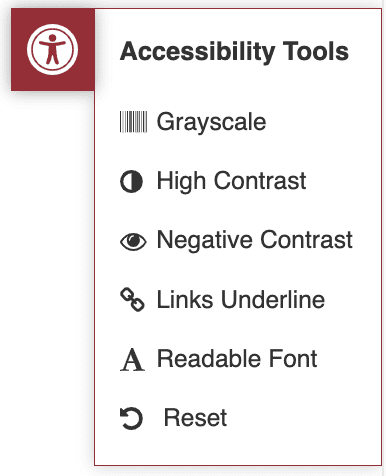Click the Accessibility Tools heading
This screenshot has height=476, width=386.
[234, 52]
